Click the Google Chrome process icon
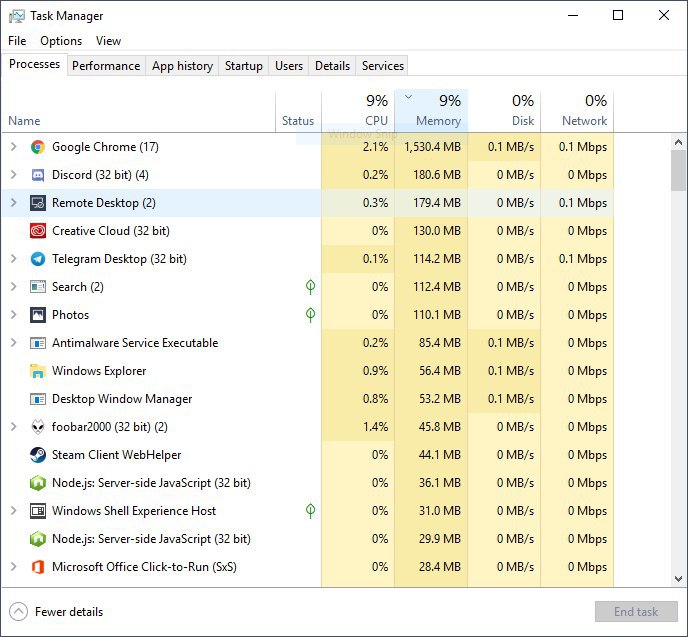 point(38,147)
